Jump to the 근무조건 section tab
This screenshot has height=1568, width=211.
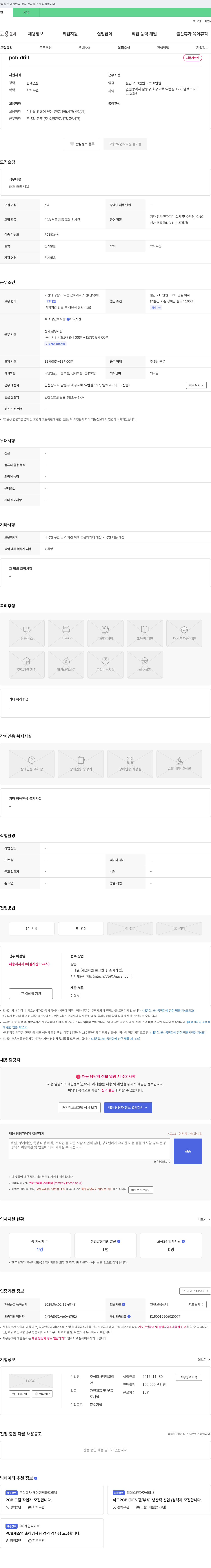45,47
